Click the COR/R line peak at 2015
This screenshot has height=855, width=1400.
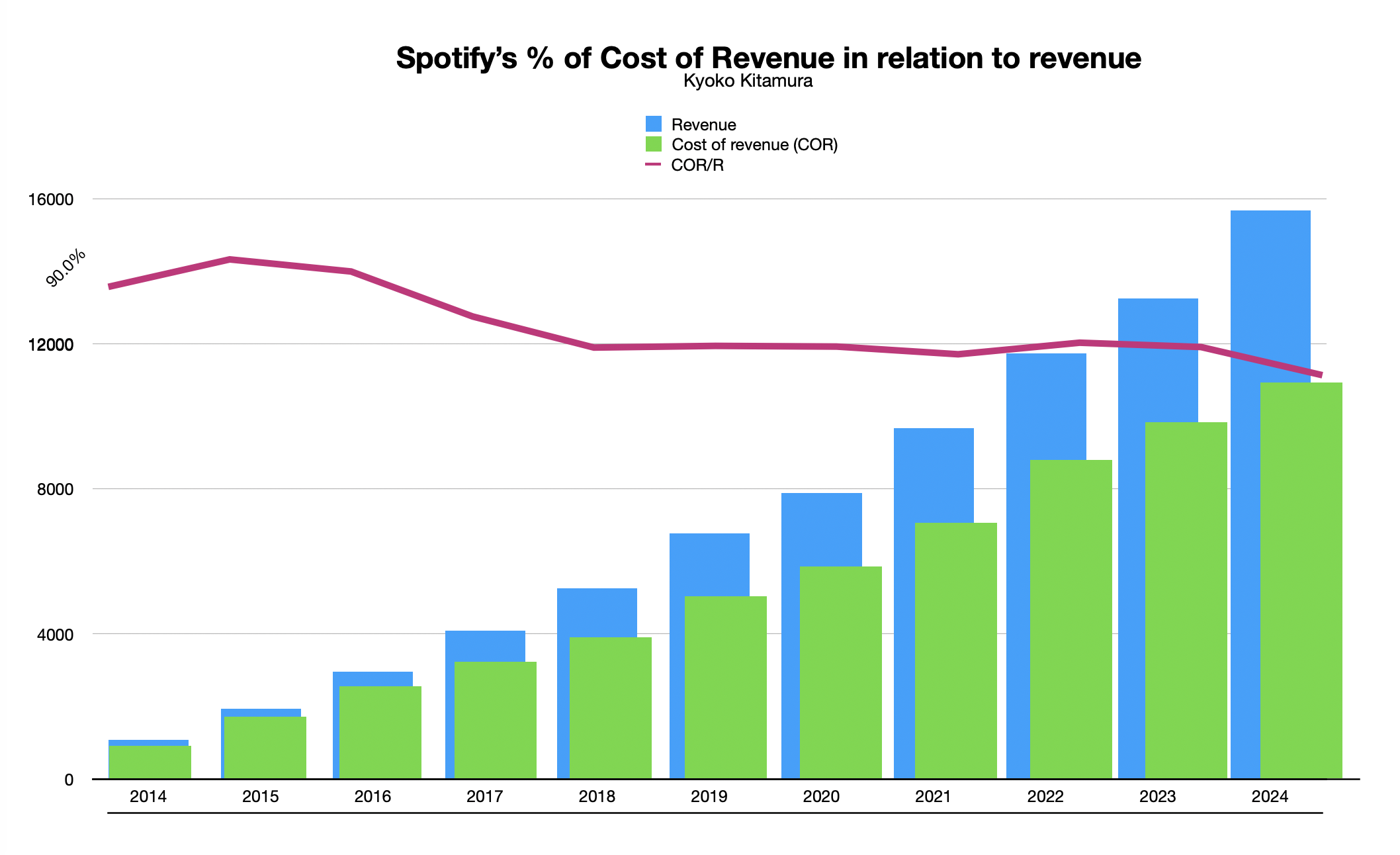[230, 259]
